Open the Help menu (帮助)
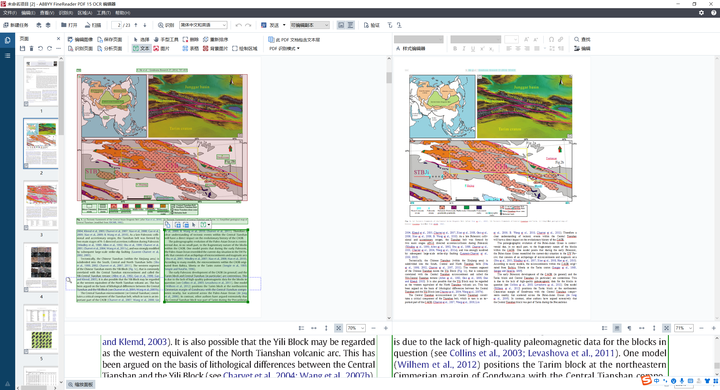Screen dimensions: 720x390 click(x=122, y=13)
